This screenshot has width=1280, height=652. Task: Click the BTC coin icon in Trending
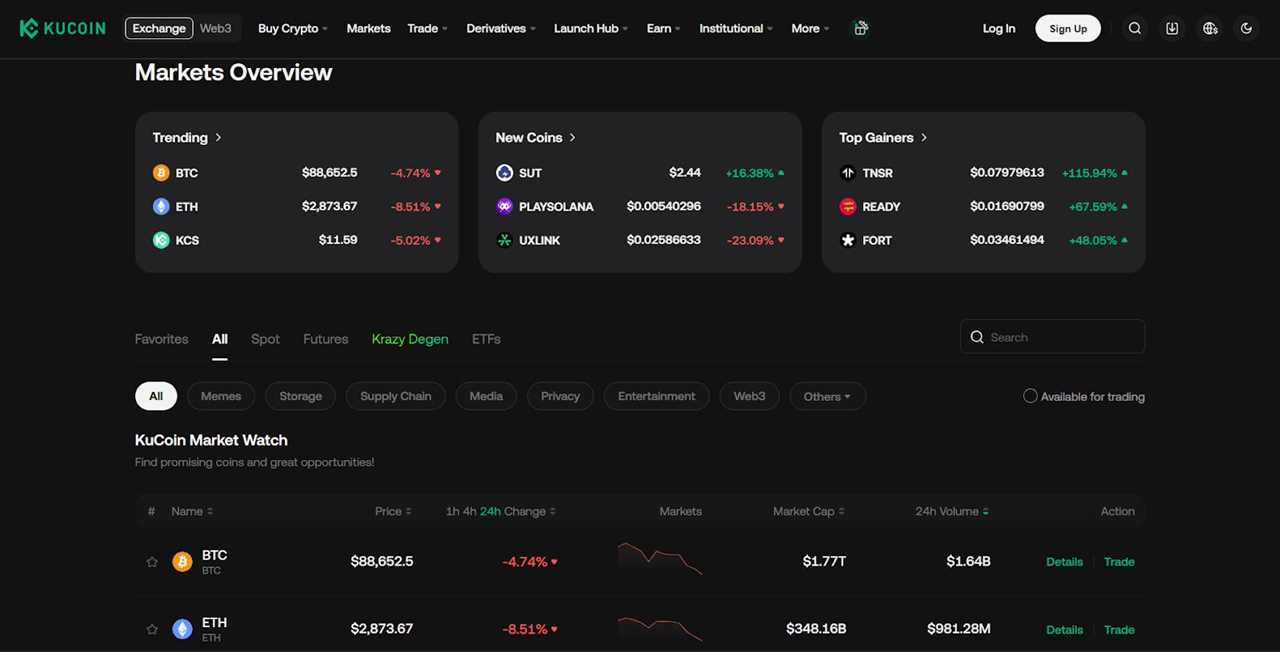pos(161,172)
